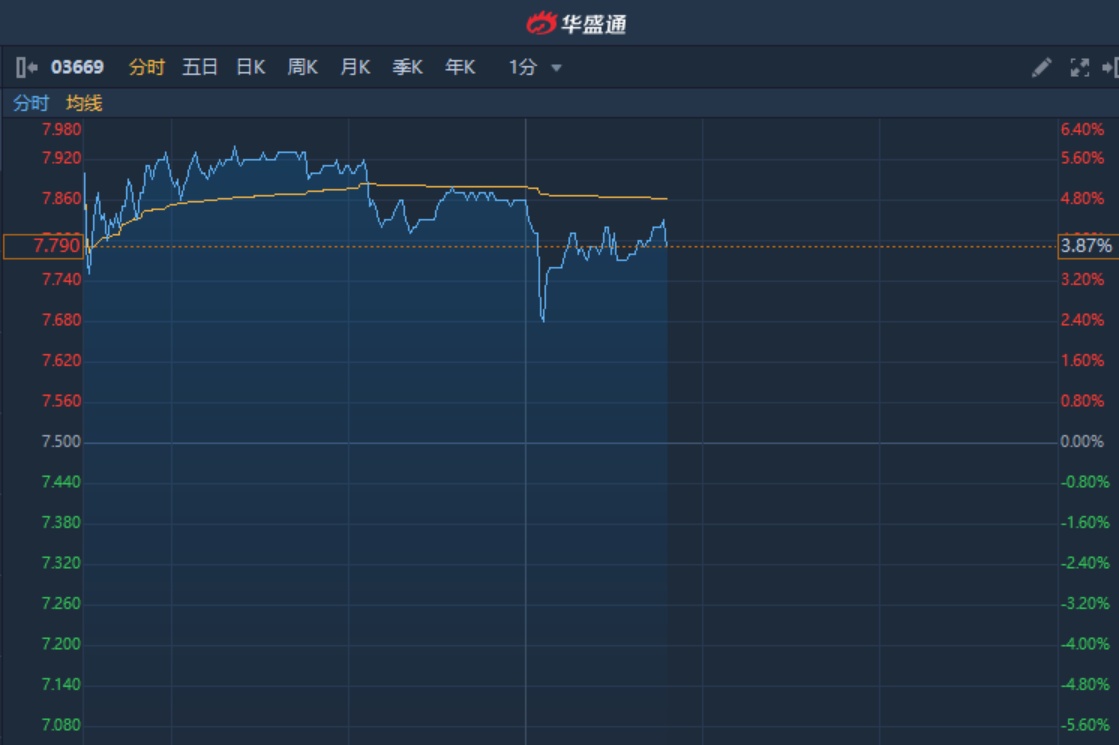Show the 季K quarterly chart

pos(407,68)
